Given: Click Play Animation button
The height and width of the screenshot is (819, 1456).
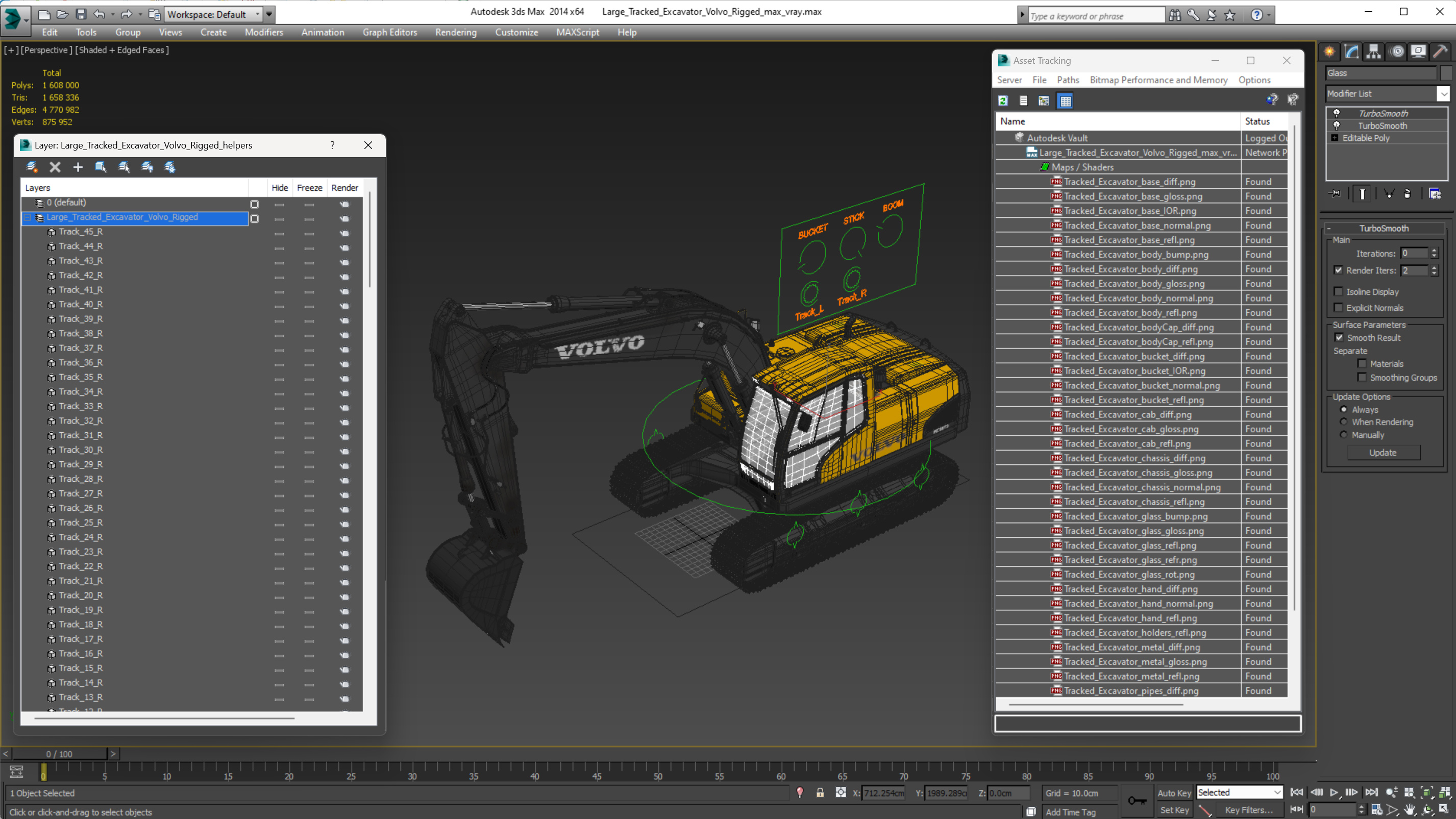Looking at the screenshot, I should click(1334, 792).
